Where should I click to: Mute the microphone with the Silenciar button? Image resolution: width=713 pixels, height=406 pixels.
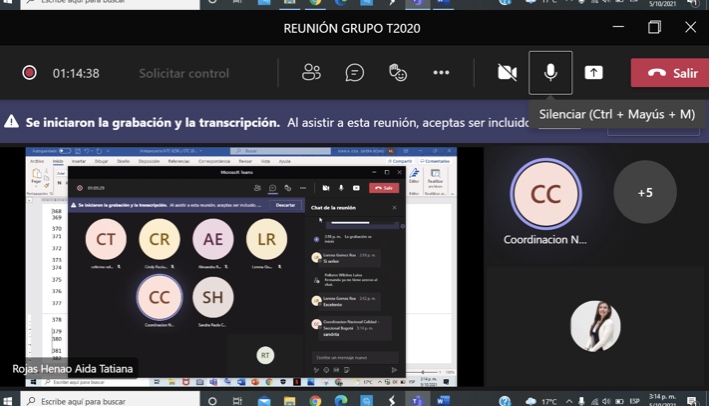pos(550,73)
